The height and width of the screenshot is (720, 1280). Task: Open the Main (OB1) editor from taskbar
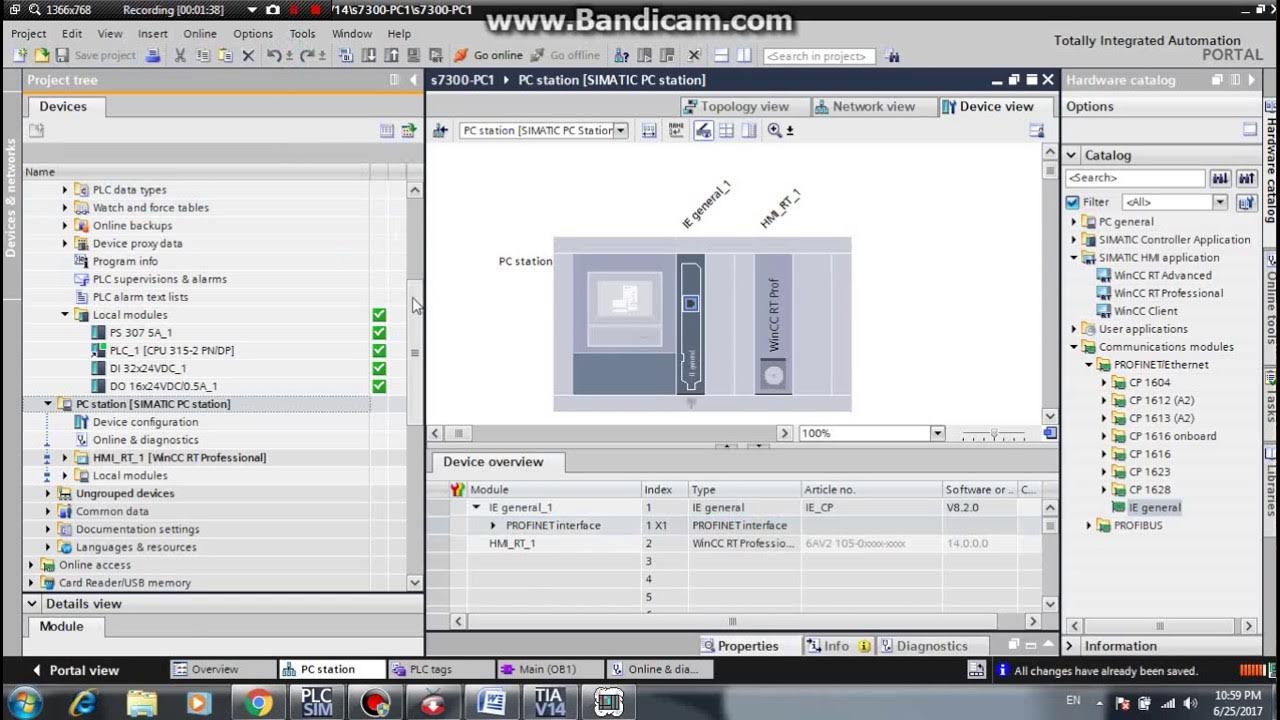coord(548,670)
